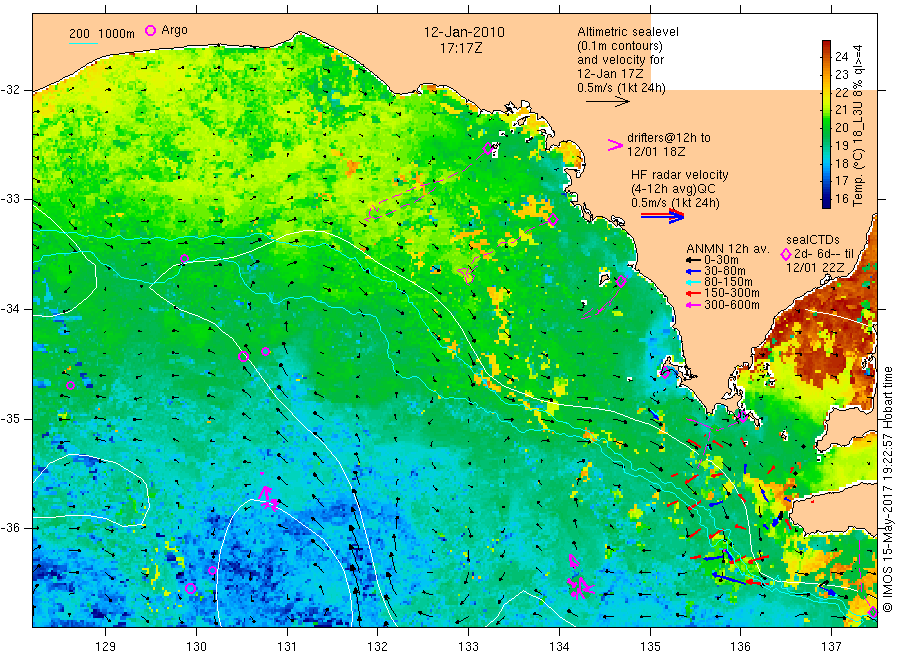The width and height of the screenshot is (900, 660).
Task: Click the cyan line under the 200 depth label
Action: click(83, 43)
